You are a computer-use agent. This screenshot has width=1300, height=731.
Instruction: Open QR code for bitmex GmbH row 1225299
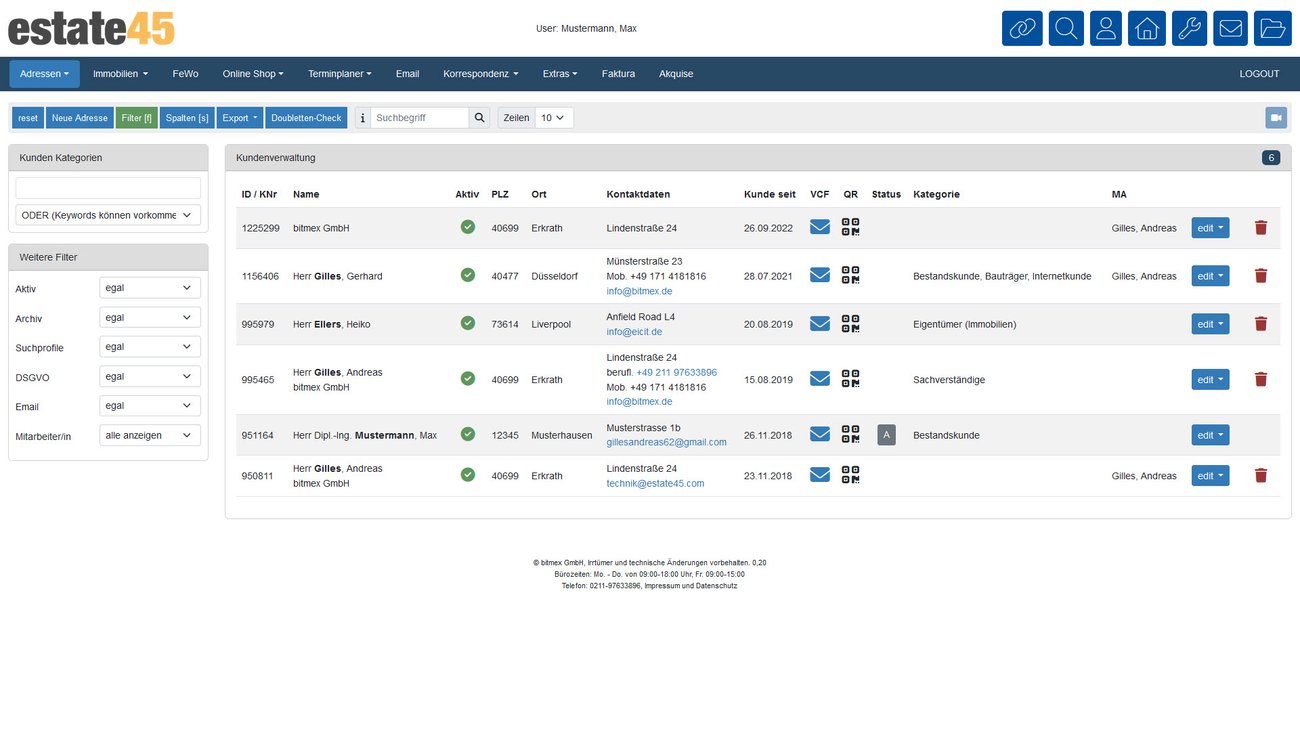[850, 227]
